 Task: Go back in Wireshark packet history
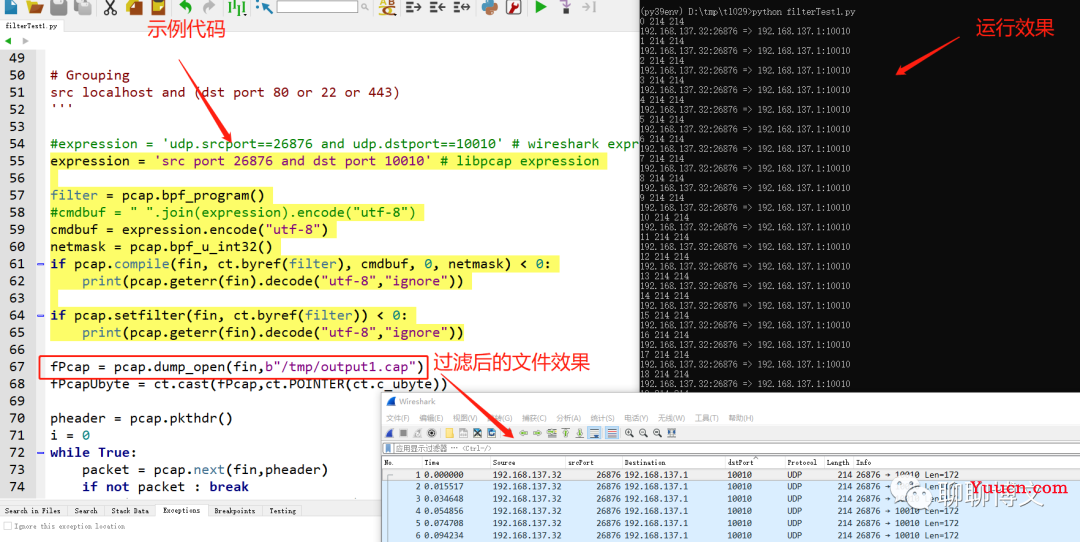coord(523,433)
